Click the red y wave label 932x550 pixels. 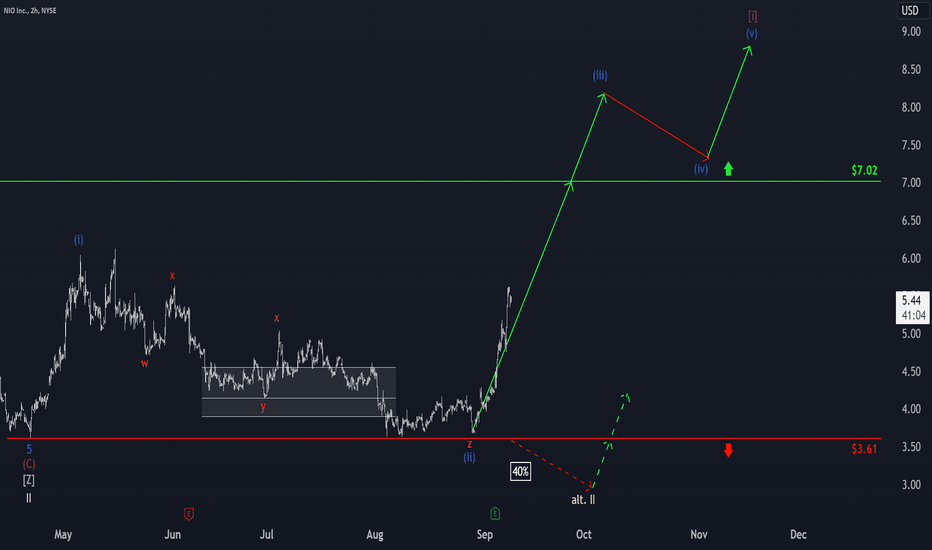pos(263,407)
